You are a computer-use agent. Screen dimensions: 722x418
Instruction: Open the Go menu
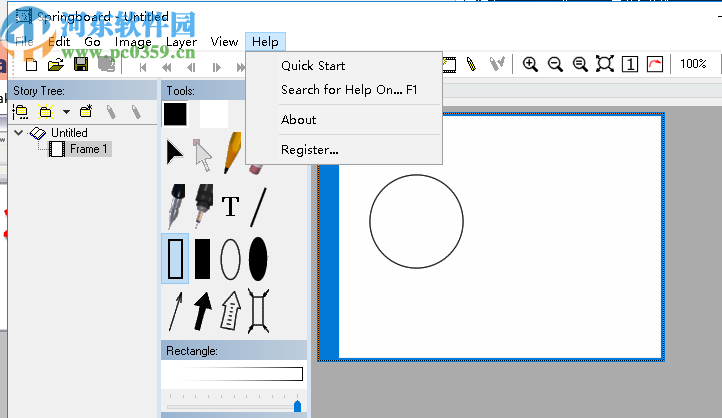92,42
